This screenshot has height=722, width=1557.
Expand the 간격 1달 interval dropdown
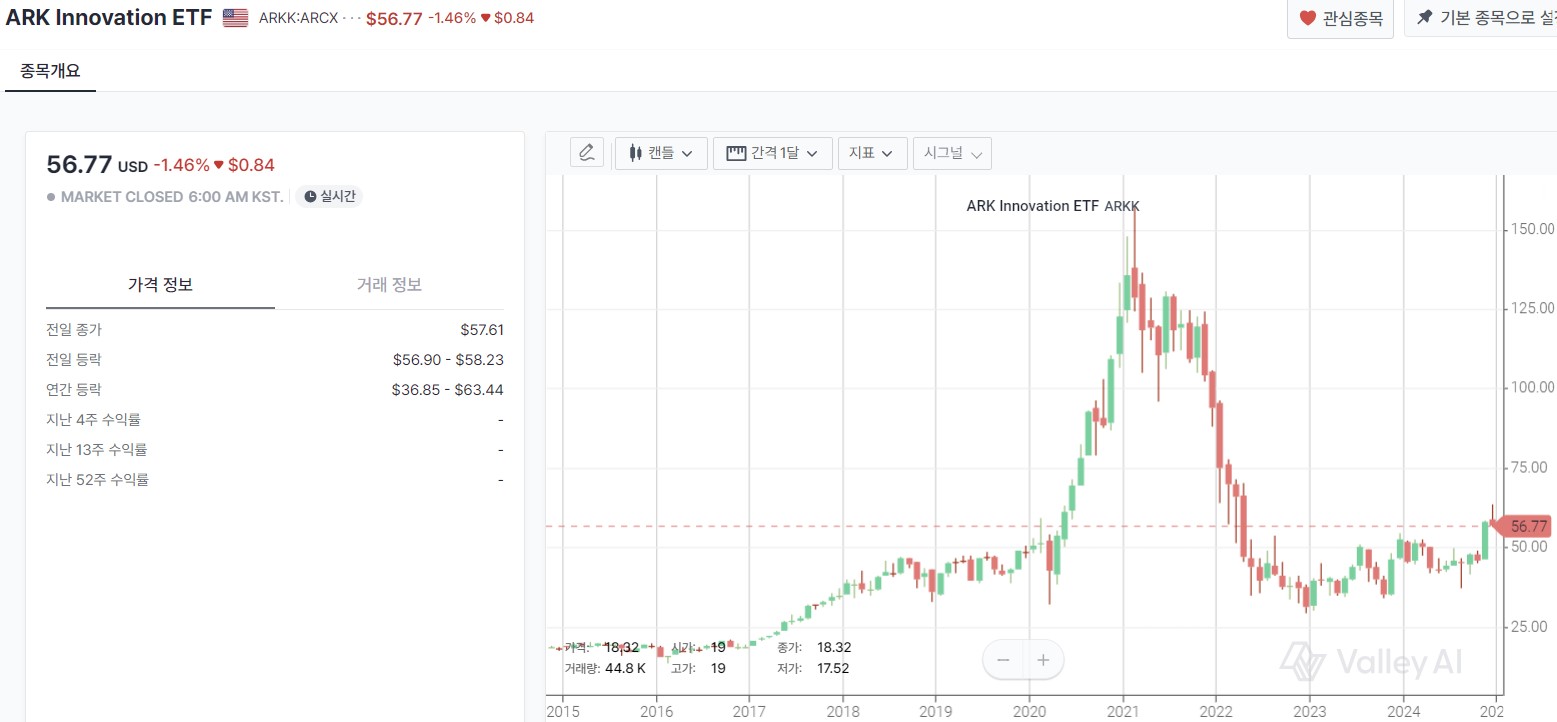[772, 153]
